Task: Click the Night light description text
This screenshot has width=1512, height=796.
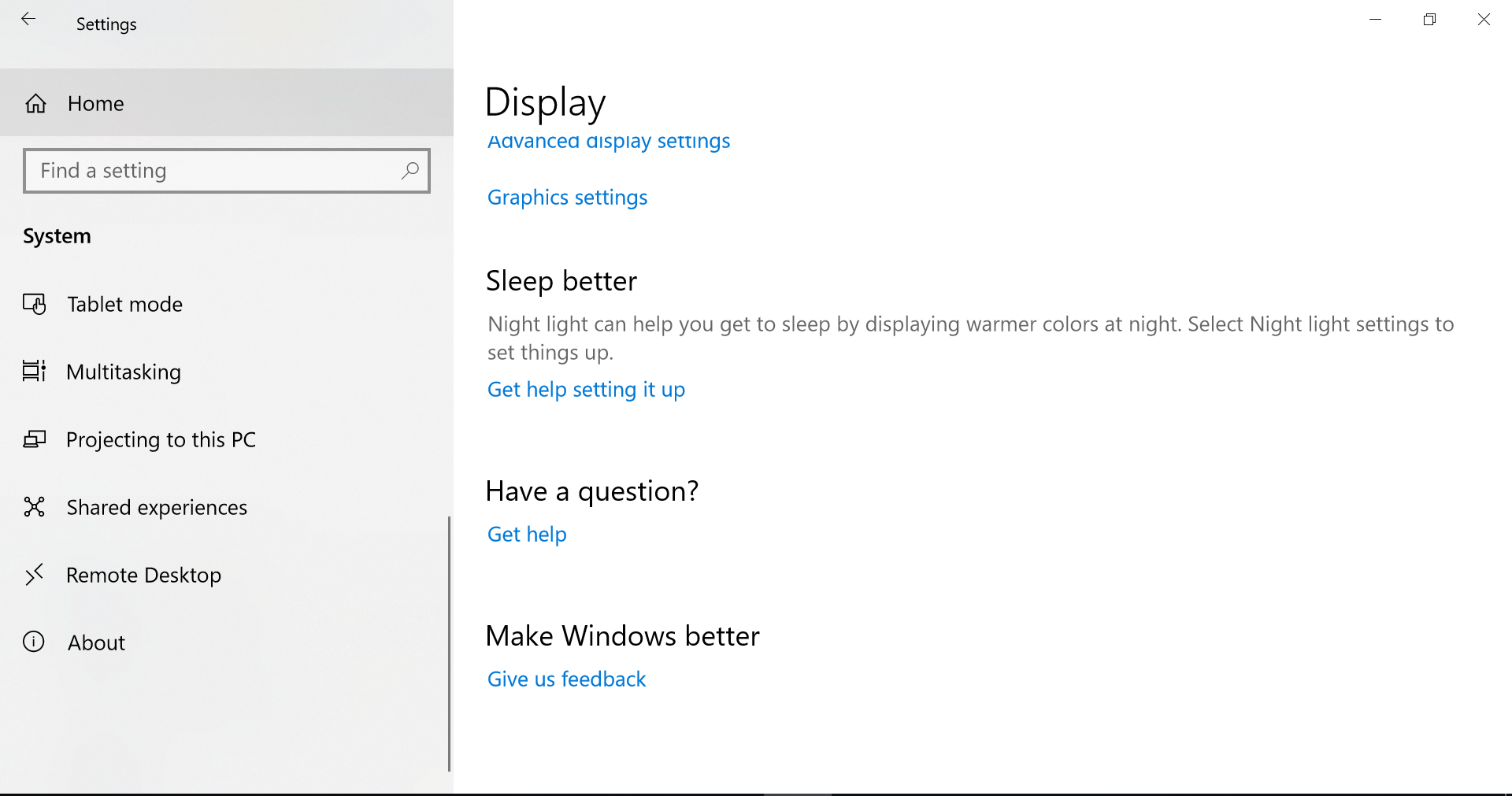Action: click(x=970, y=338)
